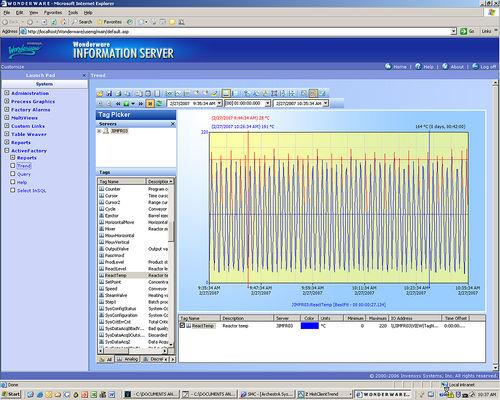Close the Launch Pad panel
This screenshot has width=500, height=400.
[x=84, y=75]
